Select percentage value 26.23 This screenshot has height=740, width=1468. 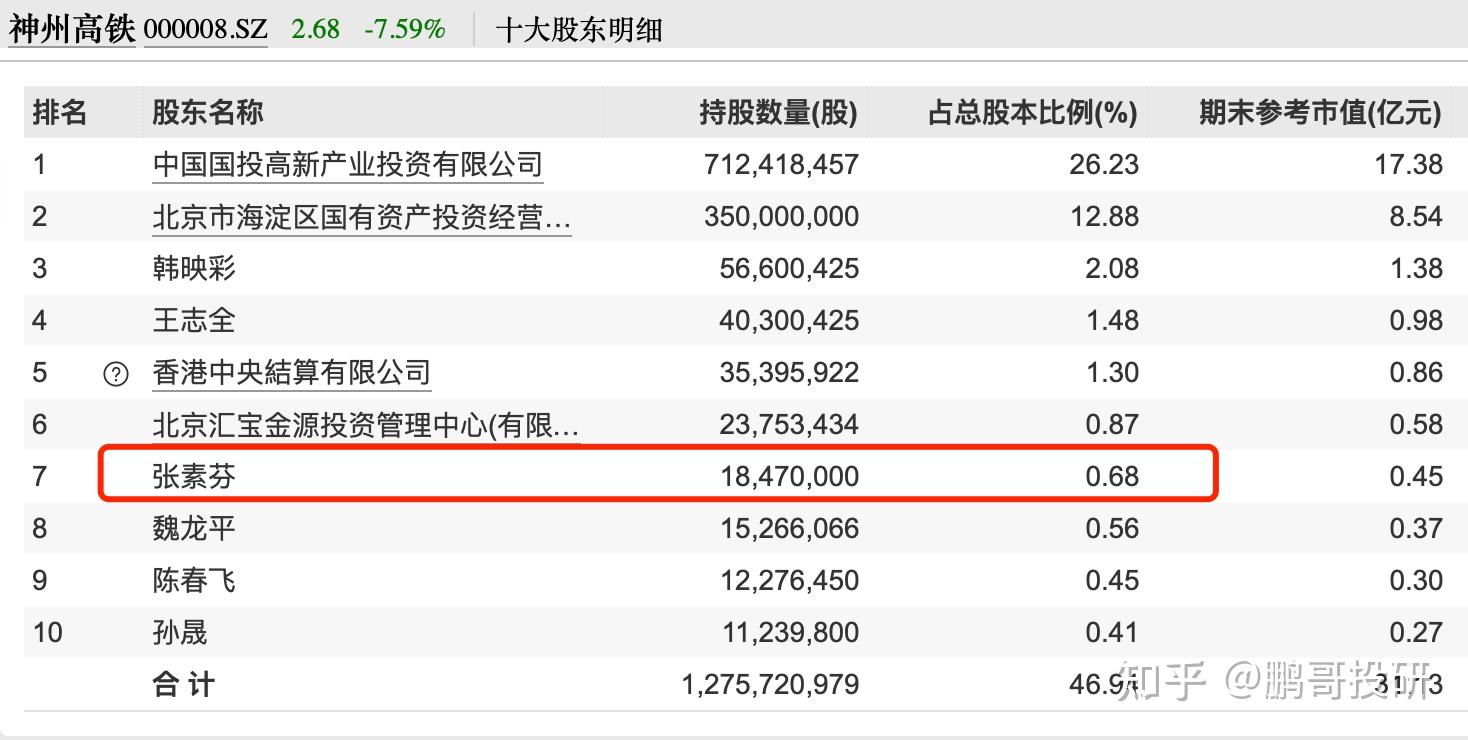tap(1104, 164)
